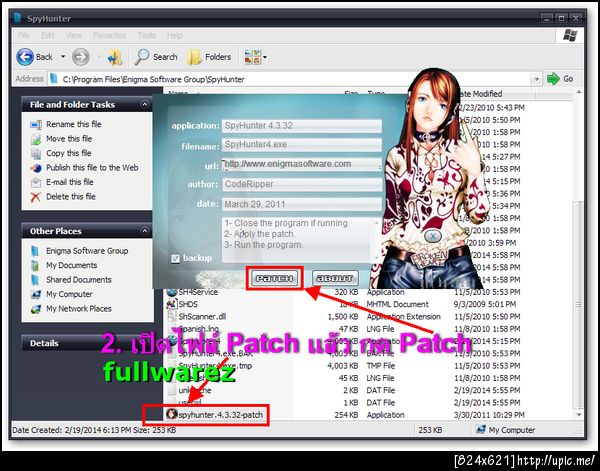Click the author field CodeRipper
The height and width of the screenshot is (471, 600).
click(x=302, y=184)
